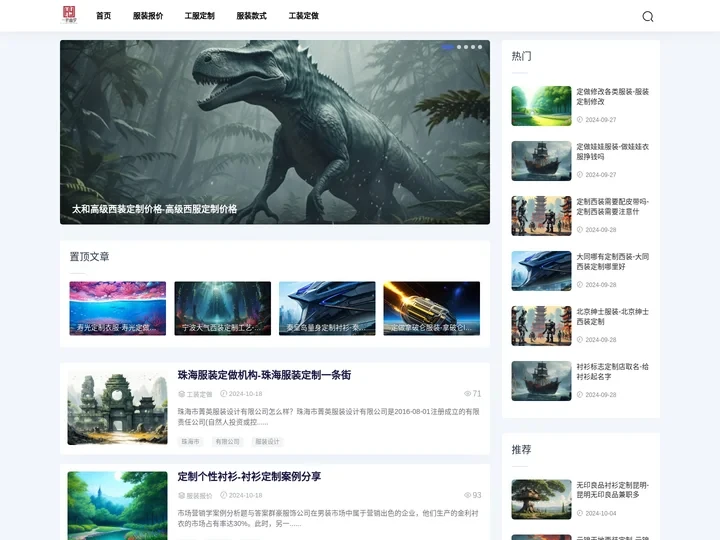Click the eye views icon showing 71
This screenshot has height=540, width=720.
(x=467, y=394)
